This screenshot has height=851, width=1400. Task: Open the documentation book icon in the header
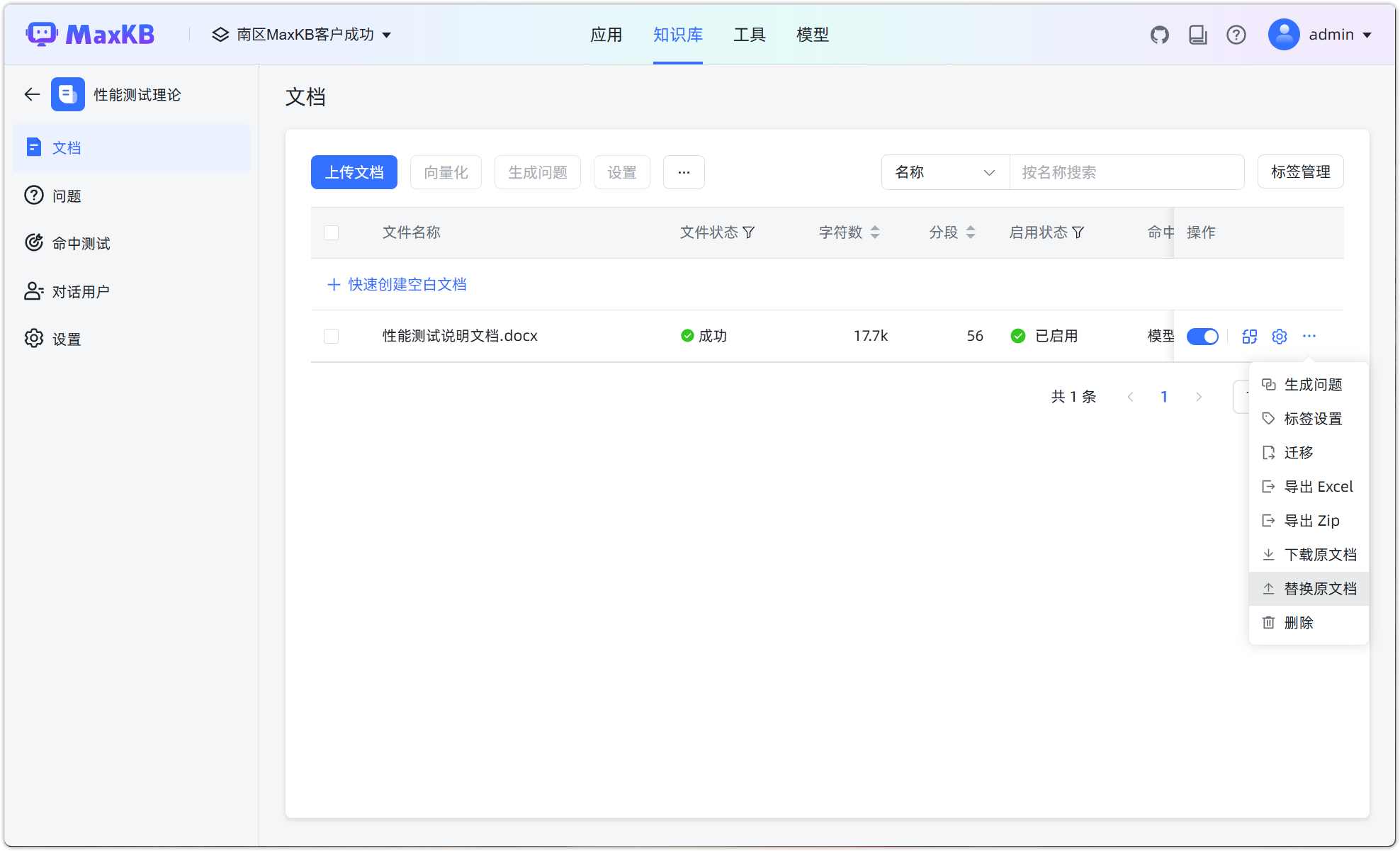pos(1198,34)
